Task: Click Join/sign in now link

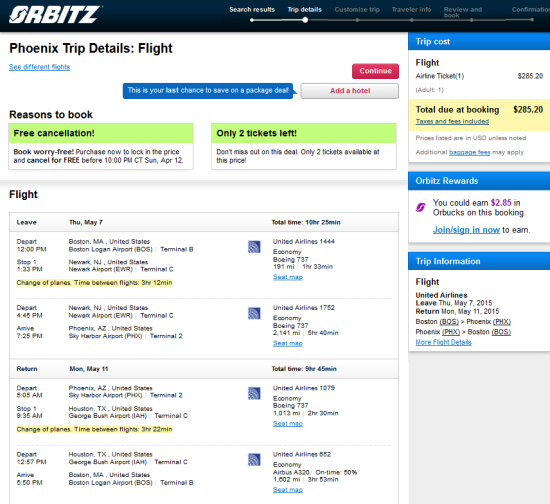Action: pyautogui.click(x=466, y=230)
